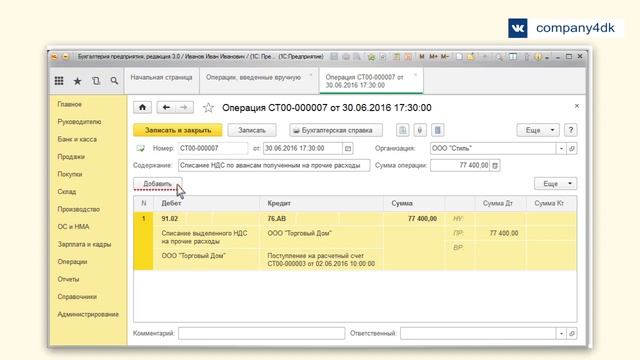Click the M memory button in title bar
The width and height of the screenshot is (640, 360).
click(422, 57)
